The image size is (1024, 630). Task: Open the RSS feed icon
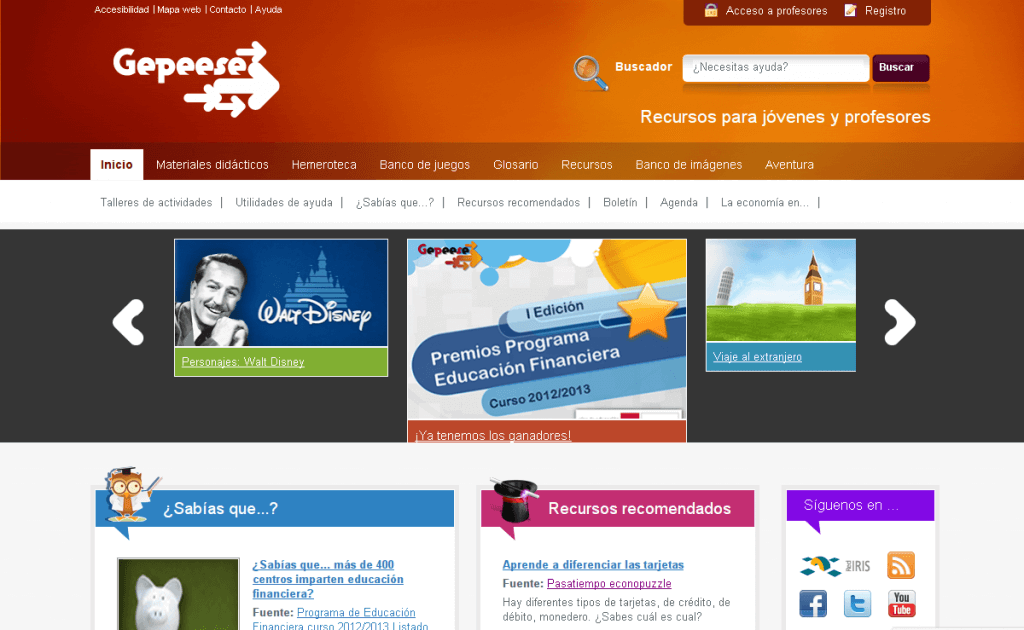click(901, 565)
